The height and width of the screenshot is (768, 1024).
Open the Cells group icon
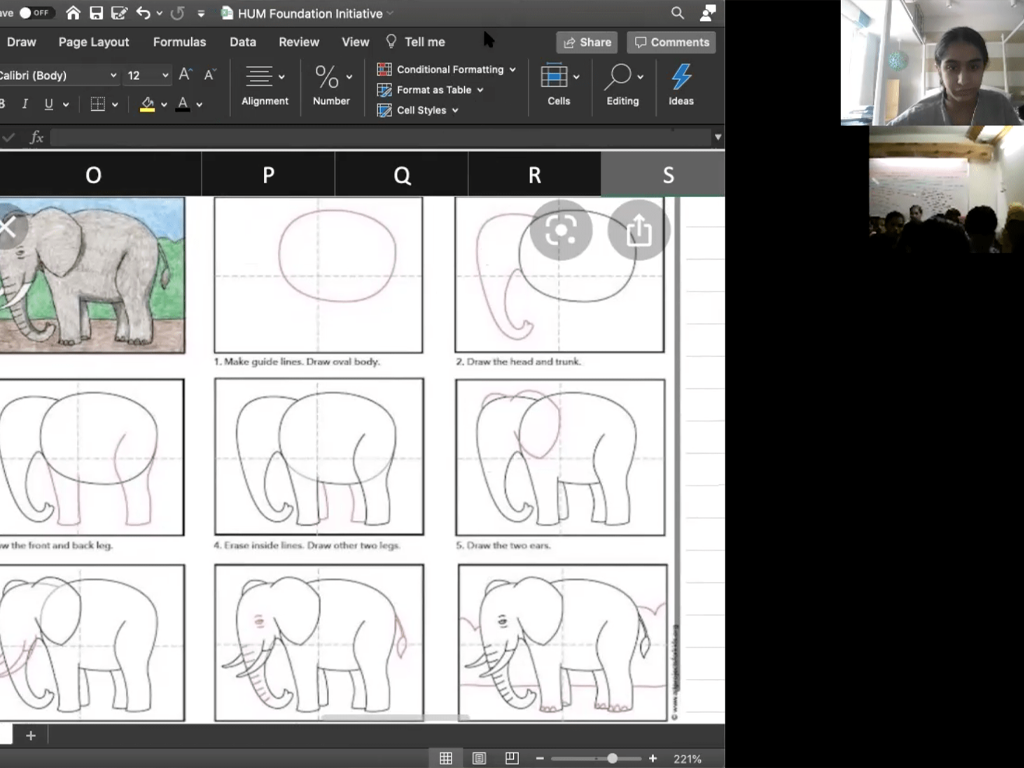[x=554, y=76]
